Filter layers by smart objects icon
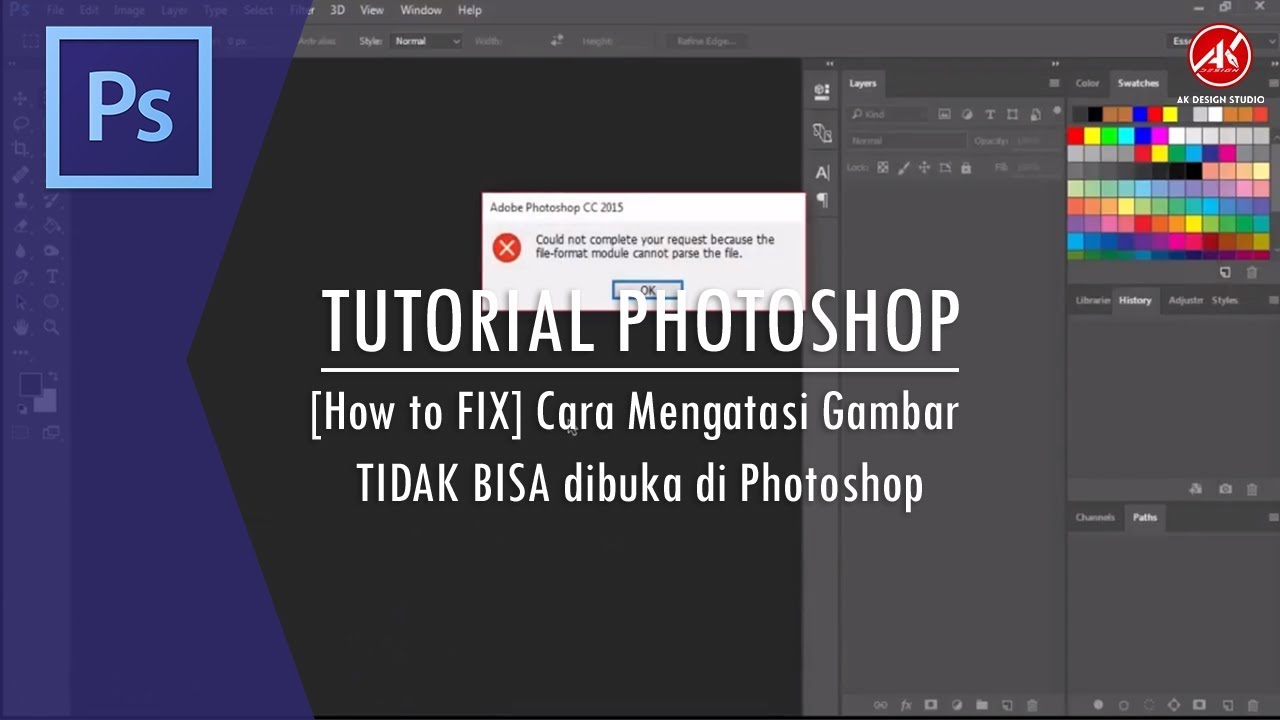 click(x=1034, y=114)
